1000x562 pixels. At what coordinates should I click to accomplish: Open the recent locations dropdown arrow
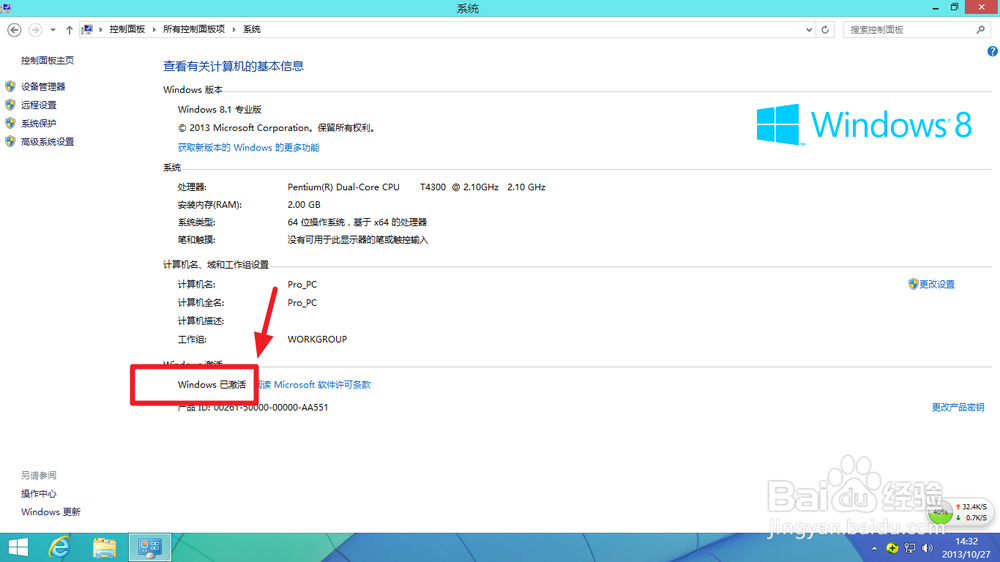53,29
